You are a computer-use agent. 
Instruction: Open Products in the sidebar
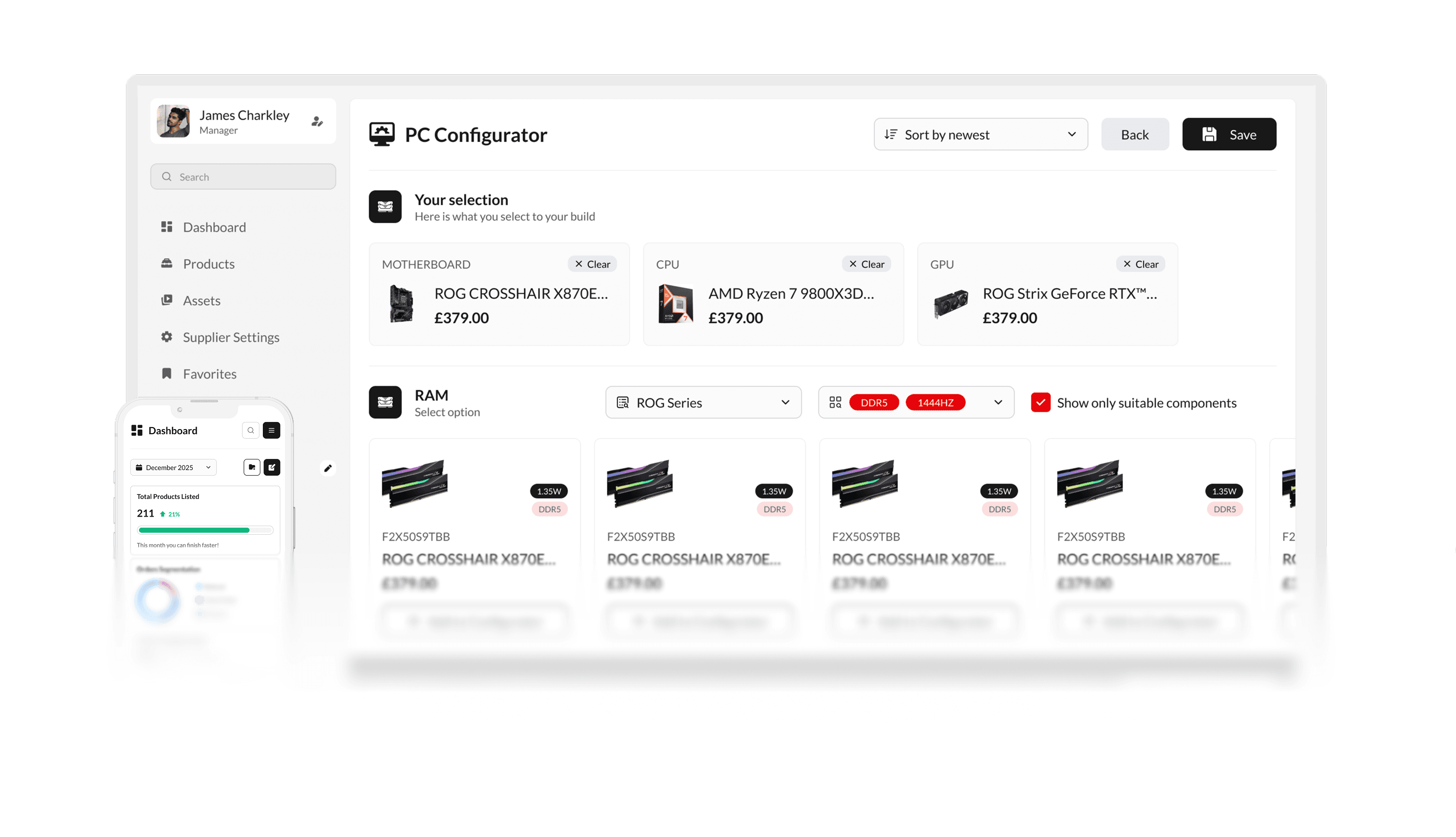click(209, 264)
